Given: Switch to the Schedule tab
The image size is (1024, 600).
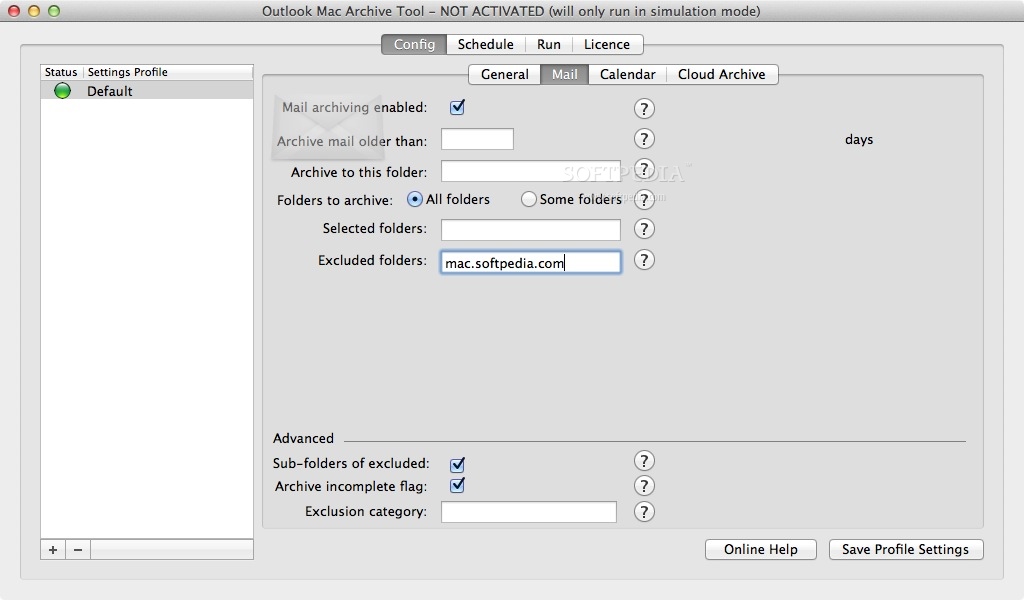Looking at the screenshot, I should tap(485, 44).
